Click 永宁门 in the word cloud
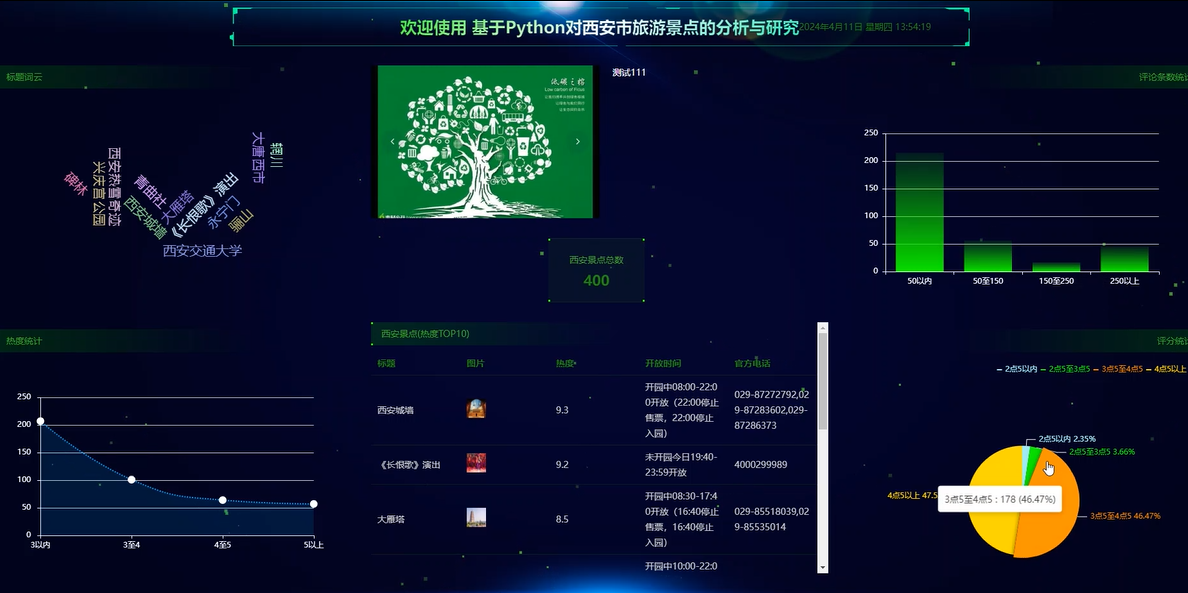The height and width of the screenshot is (593, 1188). (x=225, y=212)
